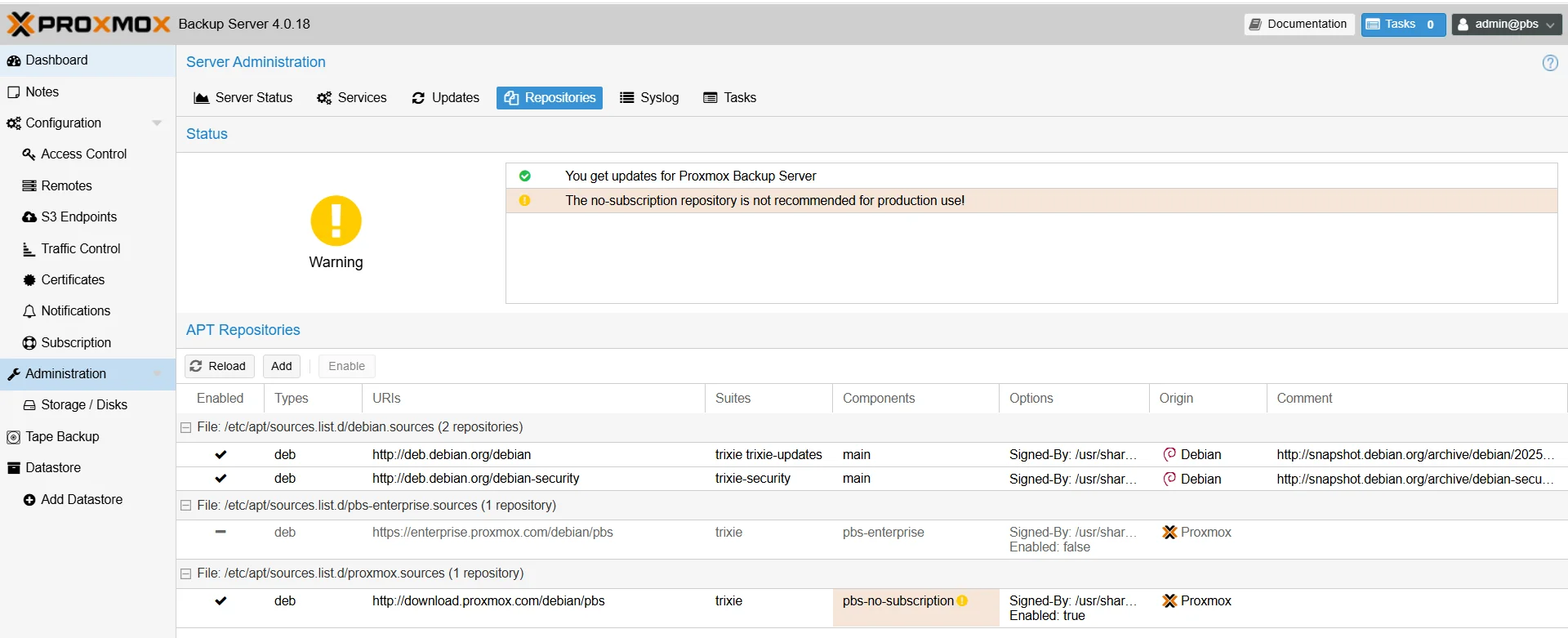Click the S3 Endpoints cloud icon

click(x=29, y=217)
